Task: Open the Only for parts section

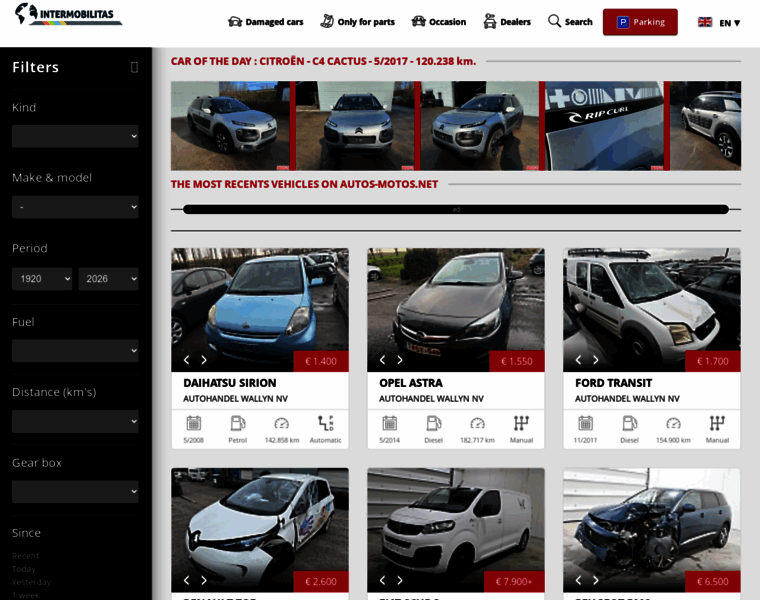Action: click(358, 22)
